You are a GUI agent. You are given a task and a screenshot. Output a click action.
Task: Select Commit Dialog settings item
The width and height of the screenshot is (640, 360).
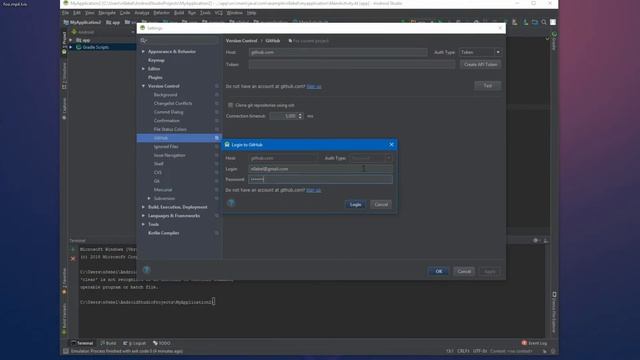pyautogui.click(x=168, y=112)
